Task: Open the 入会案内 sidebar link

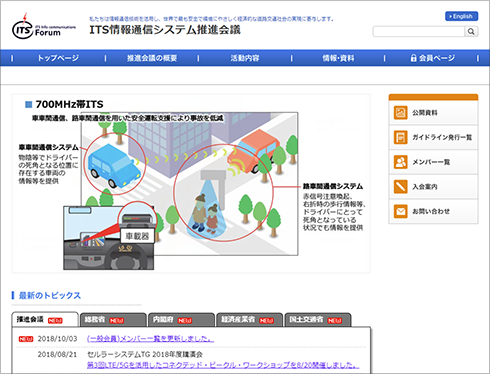Action: click(x=433, y=187)
